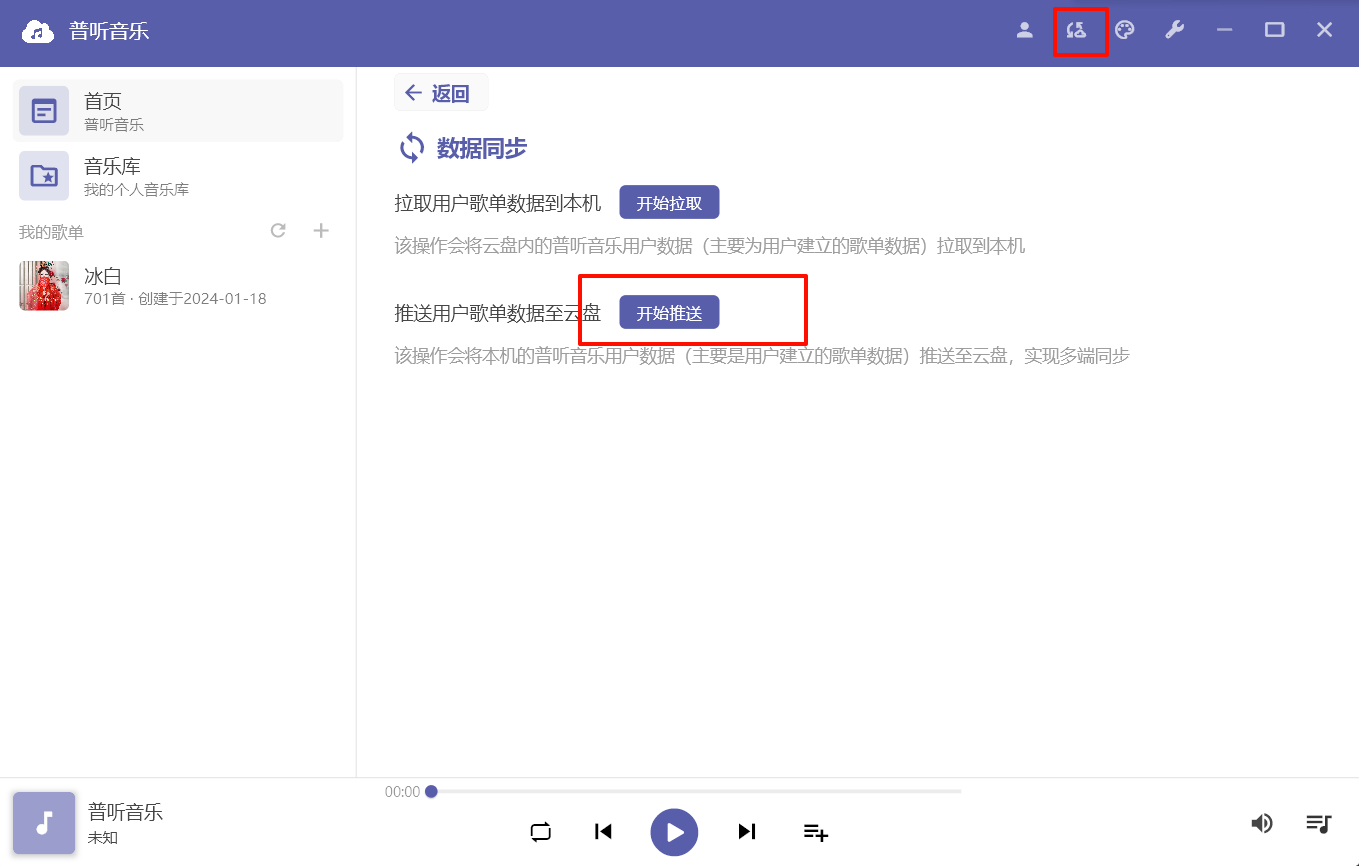
Task: Open the play queue list icon
Action: (x=1318, y=823)
